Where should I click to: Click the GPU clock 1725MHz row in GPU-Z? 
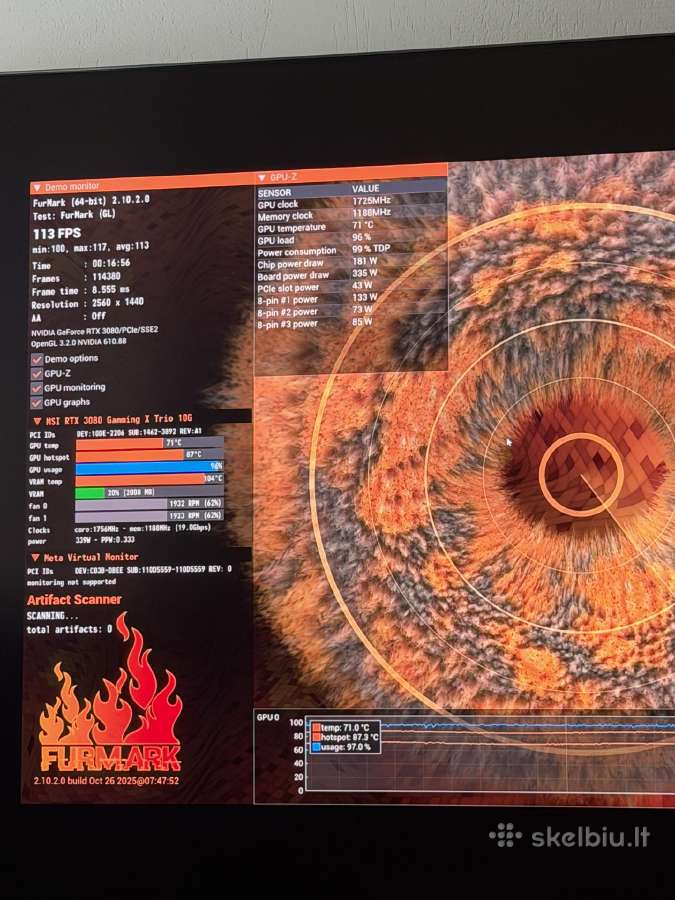[351, 202]
